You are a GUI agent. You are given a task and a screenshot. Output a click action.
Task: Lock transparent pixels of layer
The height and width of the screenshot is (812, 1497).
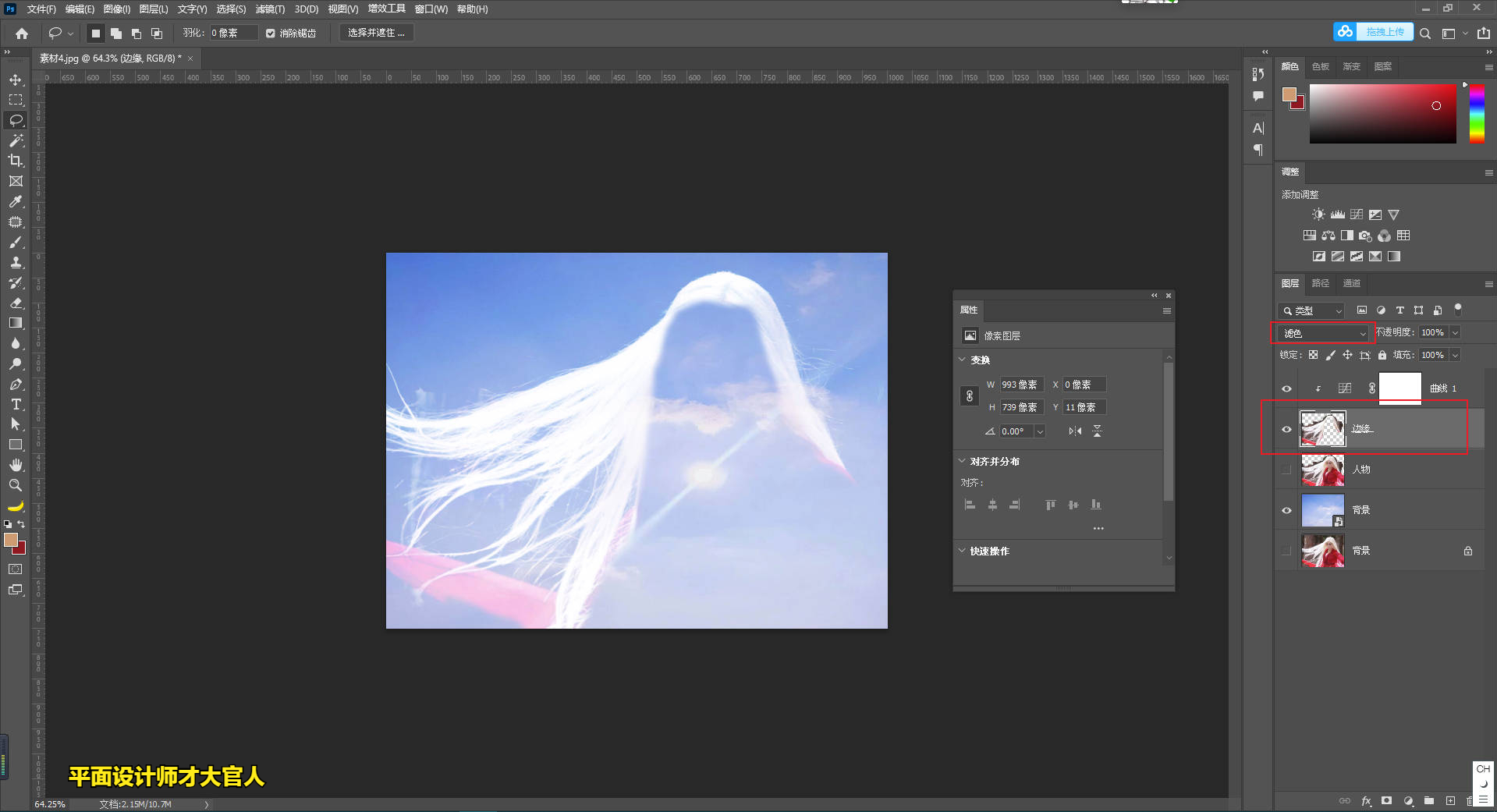tap(1314, 355)
